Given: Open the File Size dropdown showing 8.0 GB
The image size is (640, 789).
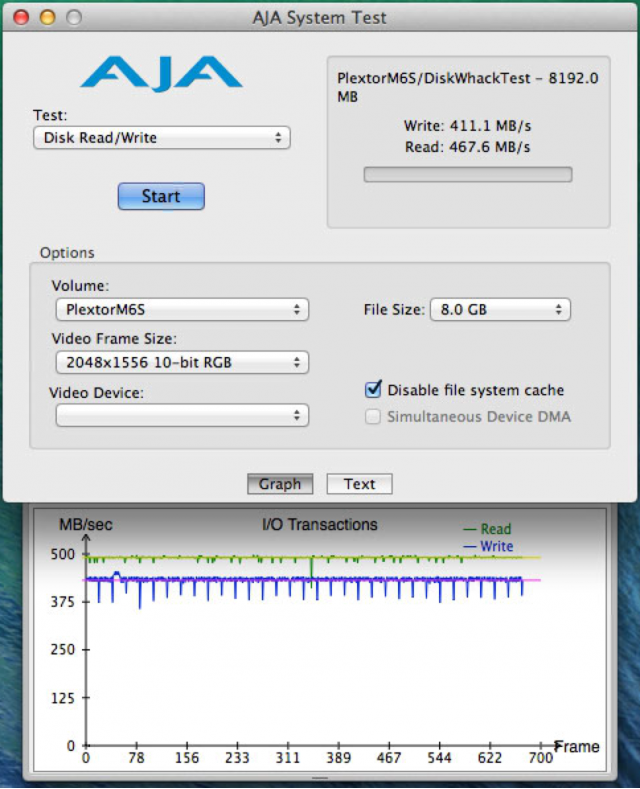Looking at the screenshot, I should pyautogui.click(x=500, y=309).
